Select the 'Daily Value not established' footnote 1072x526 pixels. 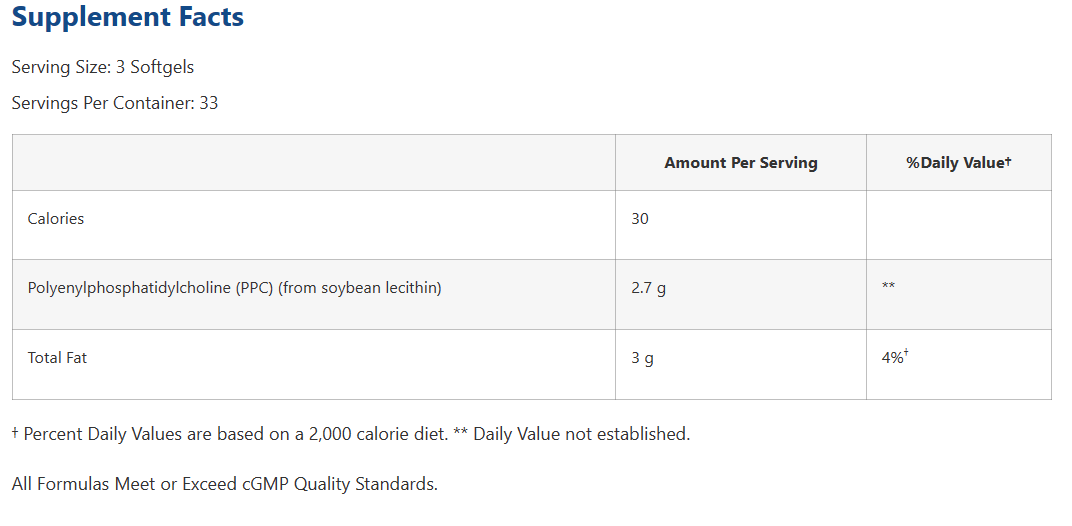[580, 434]
